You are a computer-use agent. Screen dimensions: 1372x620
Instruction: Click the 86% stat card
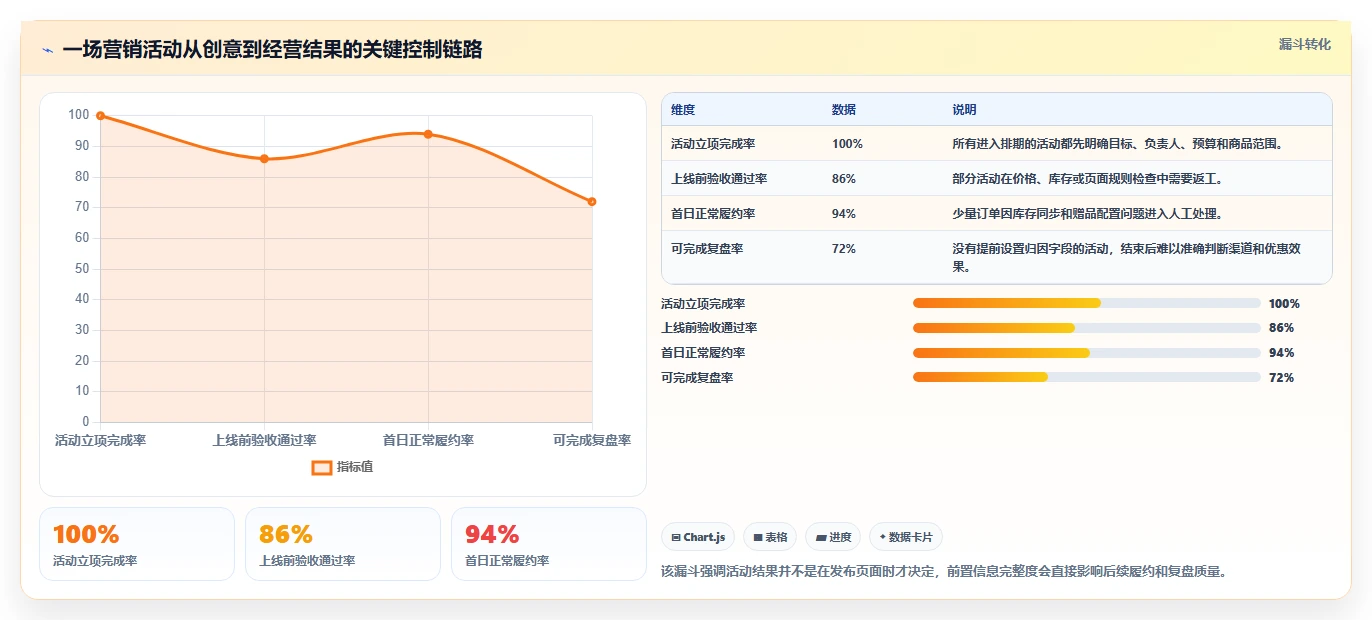(x=343, y=544)
